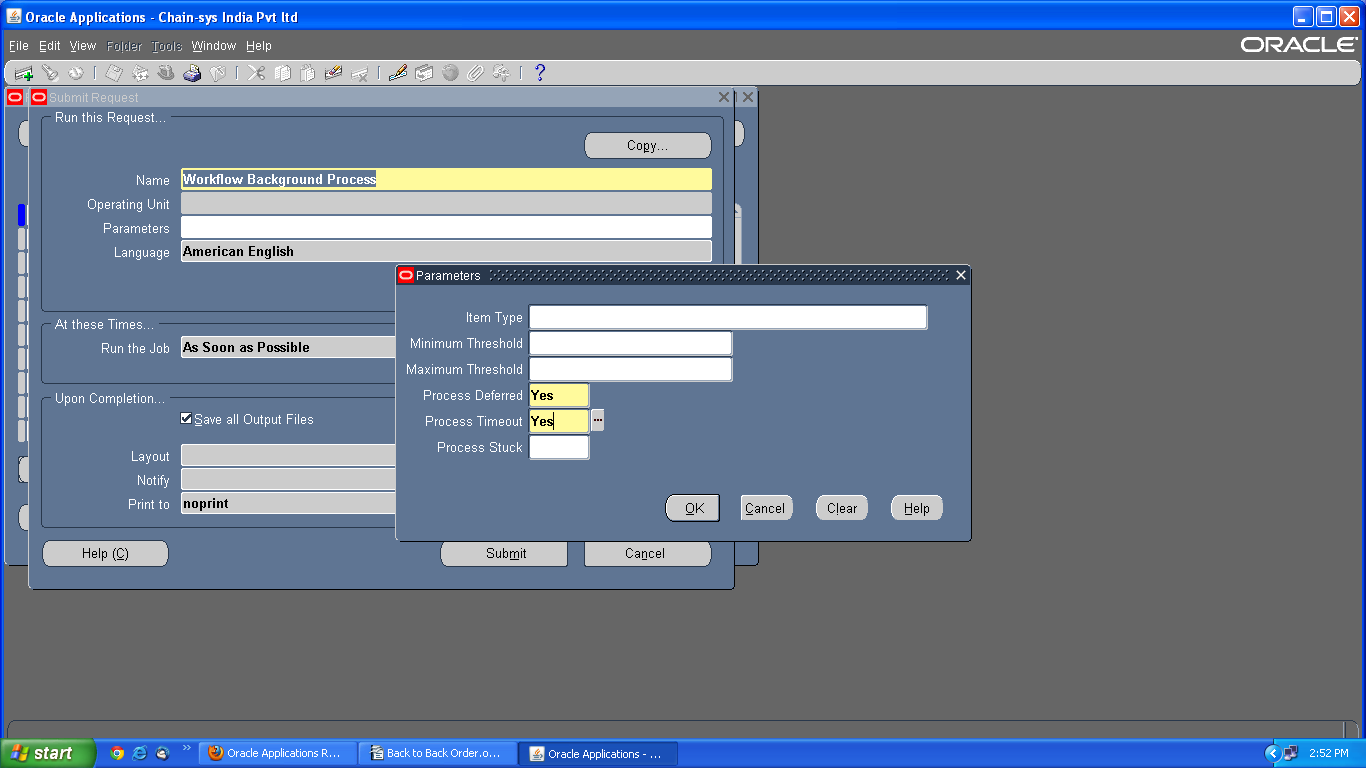
Task: Open the Folder menu
Action: tap(125, 46)
